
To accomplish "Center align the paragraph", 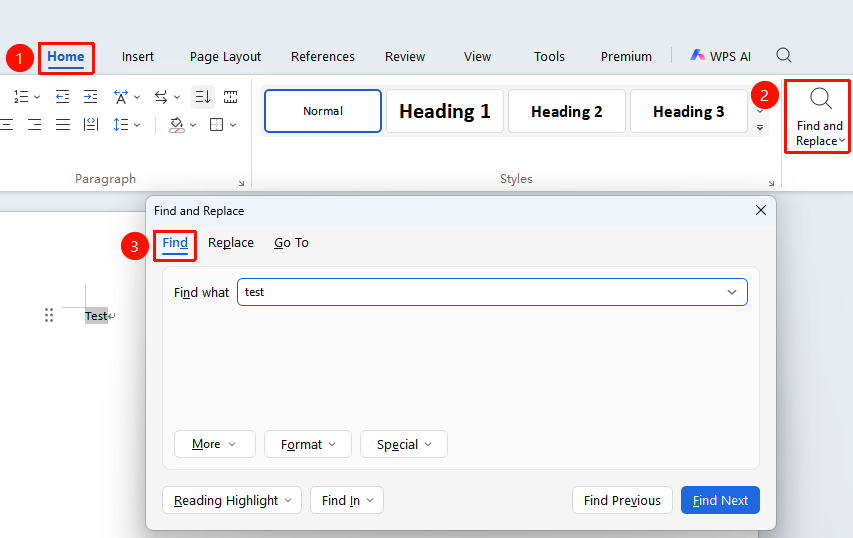I will 6,125.
